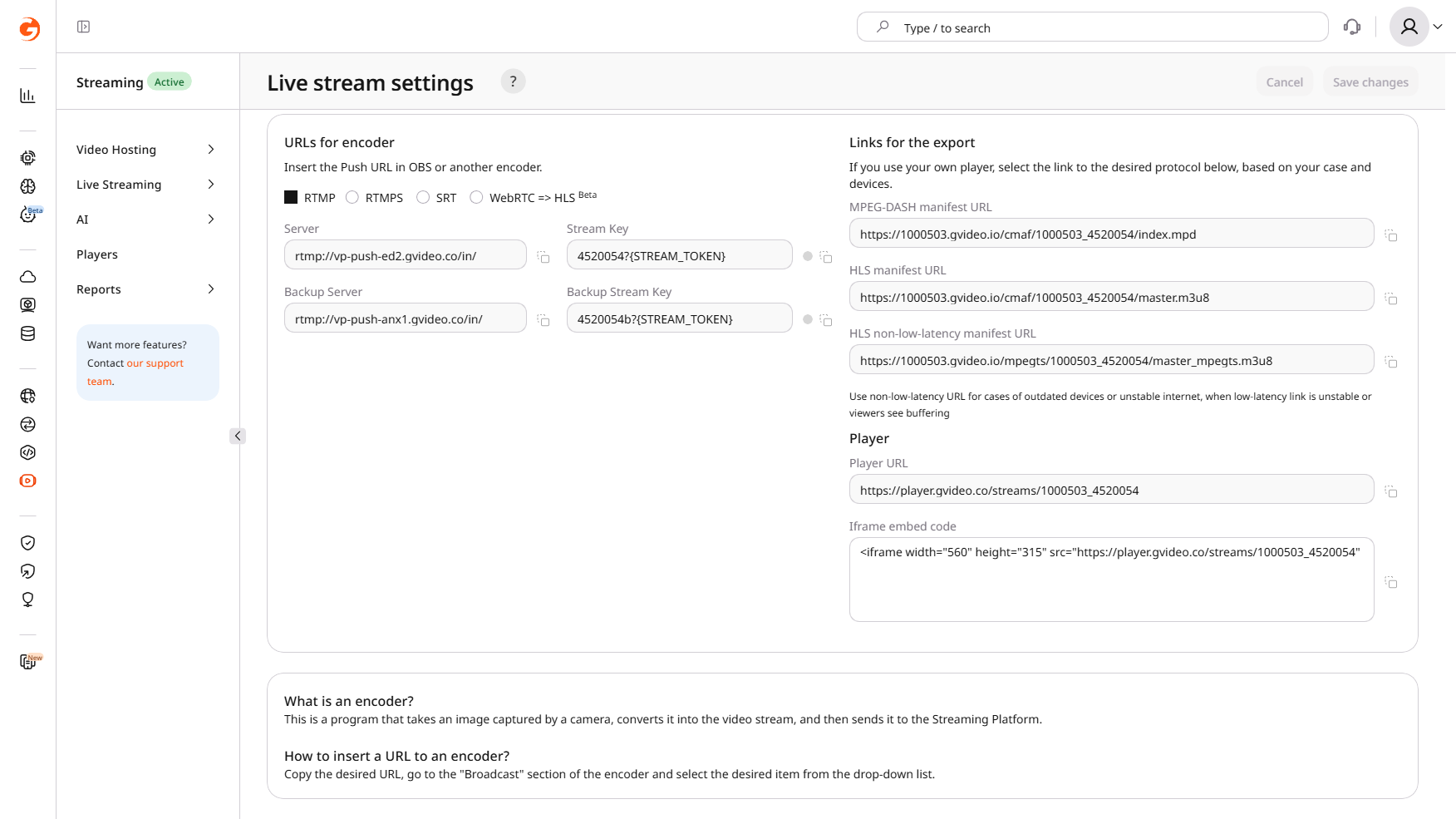Open the database storage sidebar icon
The height and width of the screenshot is (819, 1456).
pos(27,333)
